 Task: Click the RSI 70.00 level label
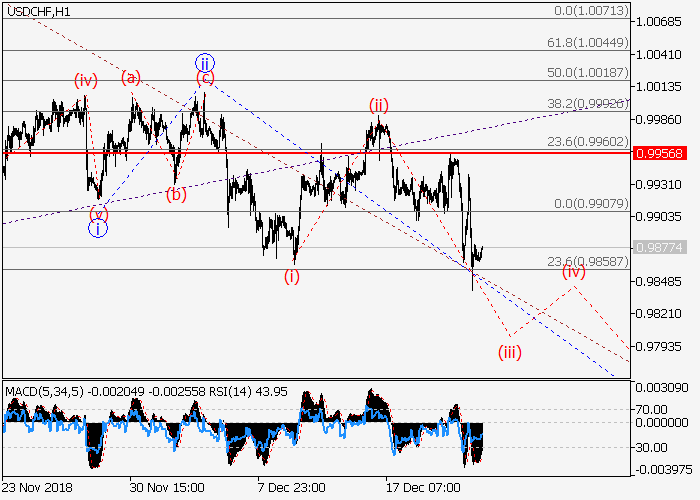coord(653,409)
